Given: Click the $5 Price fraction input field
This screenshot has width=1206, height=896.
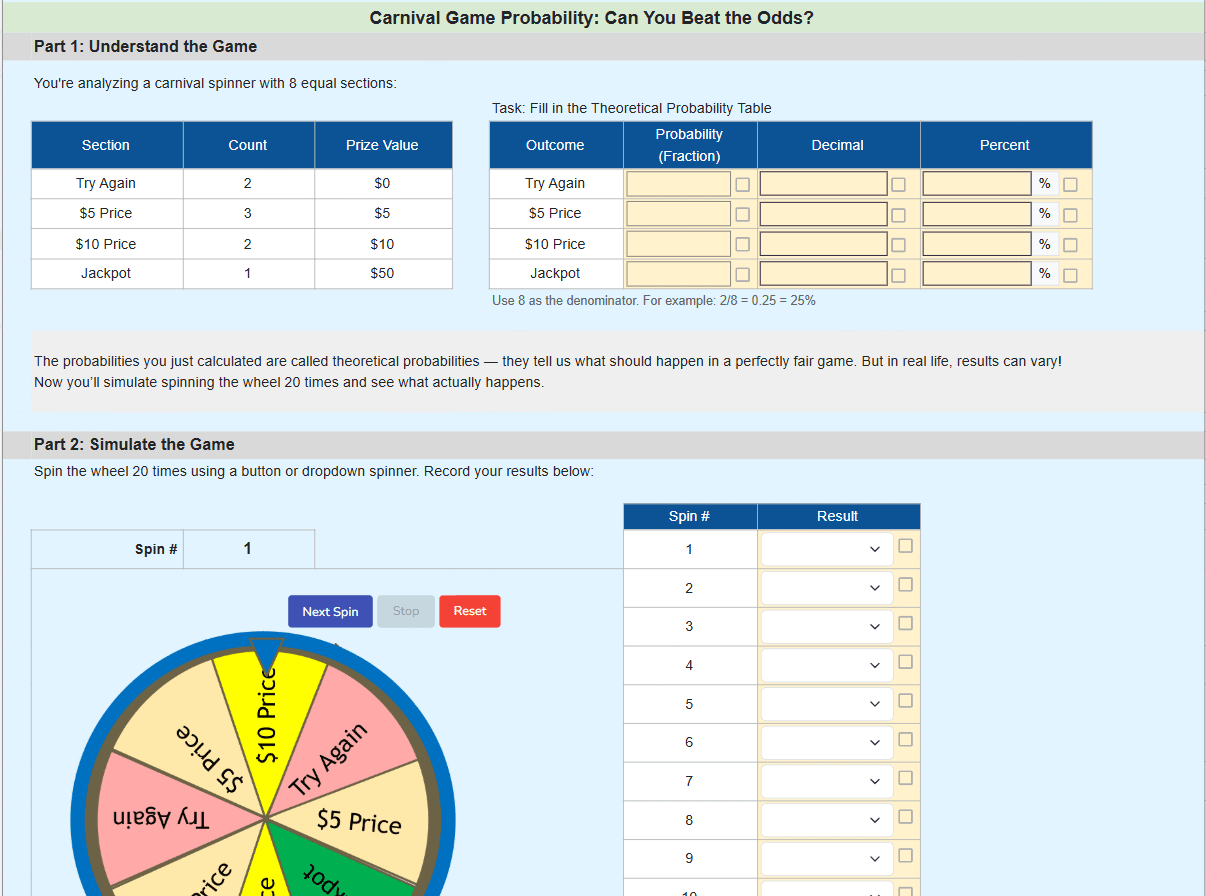Looking at the screenshot, I should tap(679, 214).
